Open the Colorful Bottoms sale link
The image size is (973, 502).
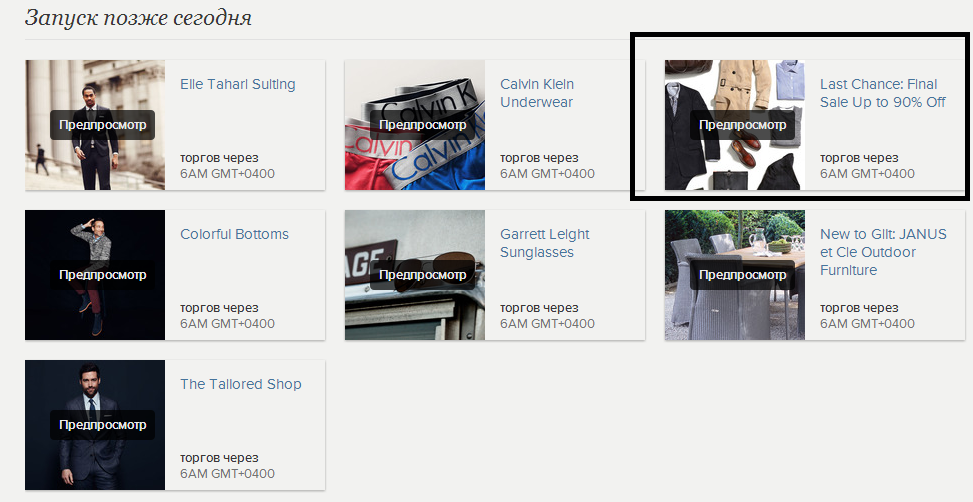[235, 235]
